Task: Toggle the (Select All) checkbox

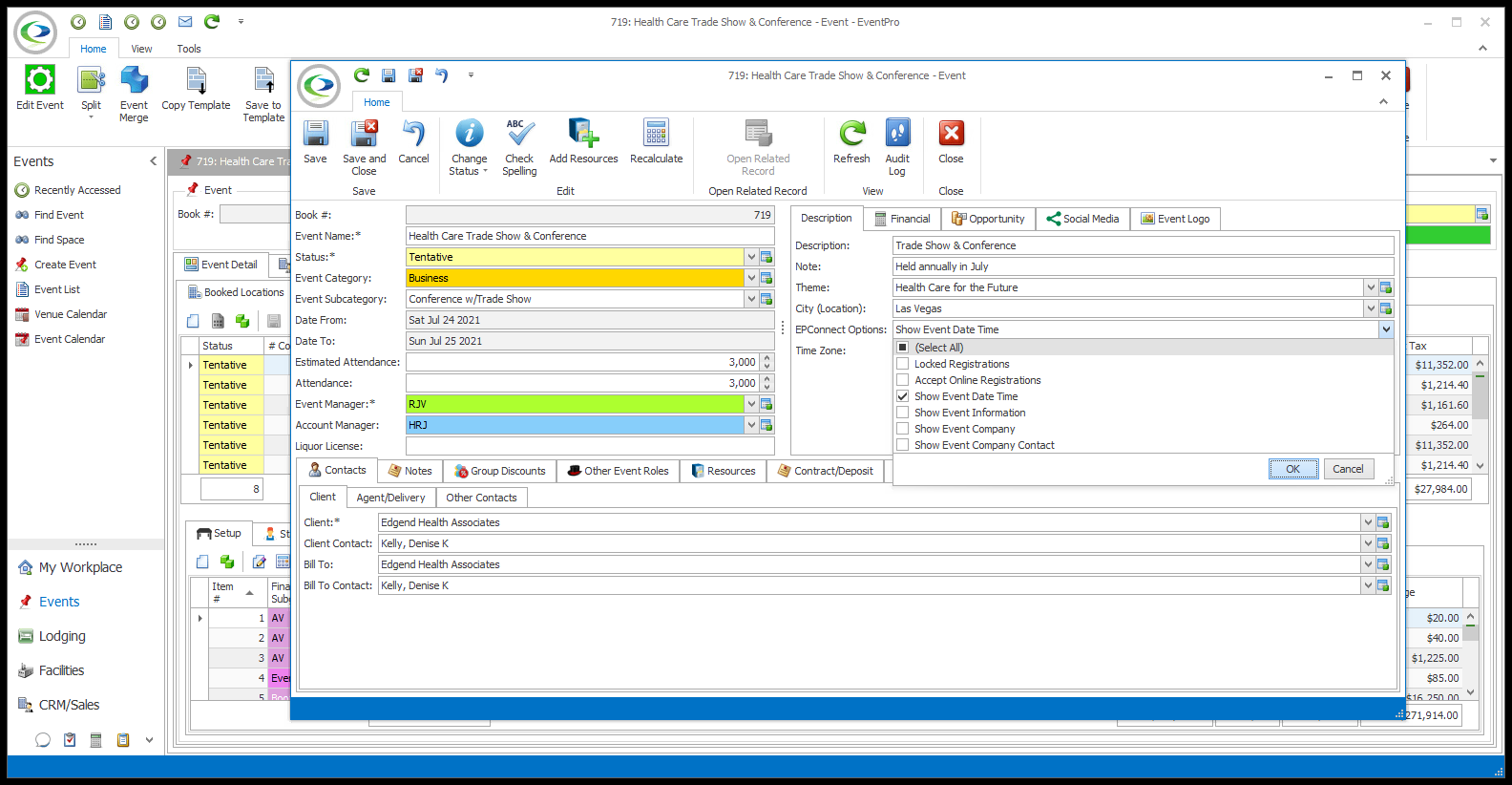Action: 903,348
